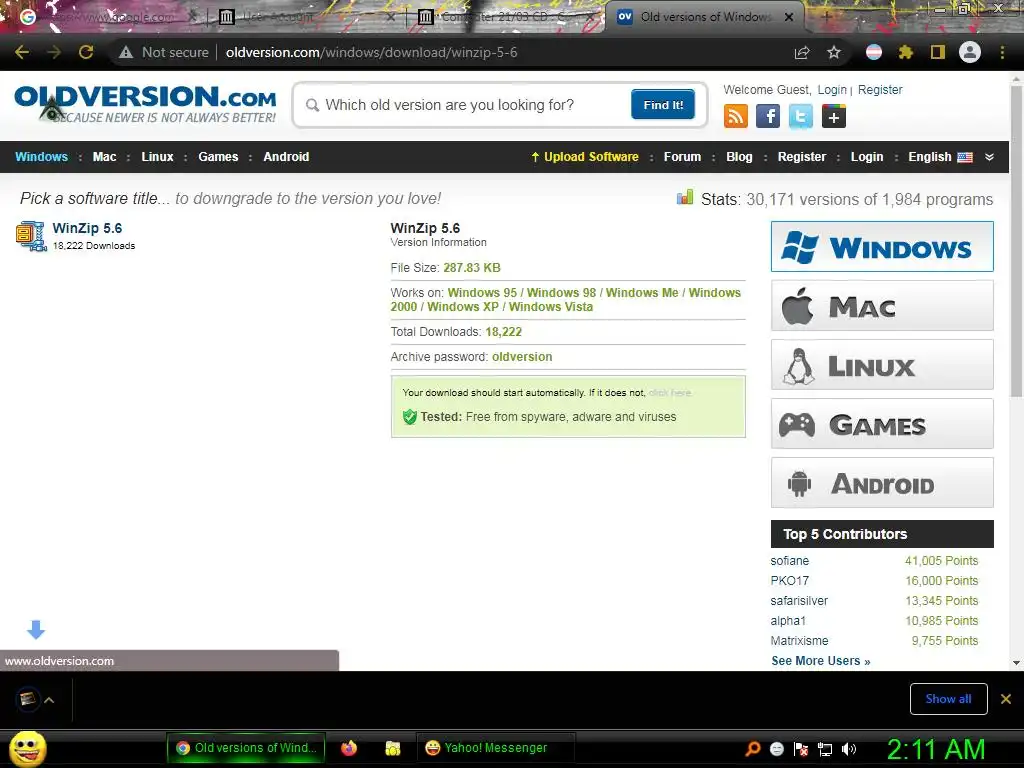Open the OldVersion Facebook page icon
The image size is (1024, 768).
(x=768, y=117)
